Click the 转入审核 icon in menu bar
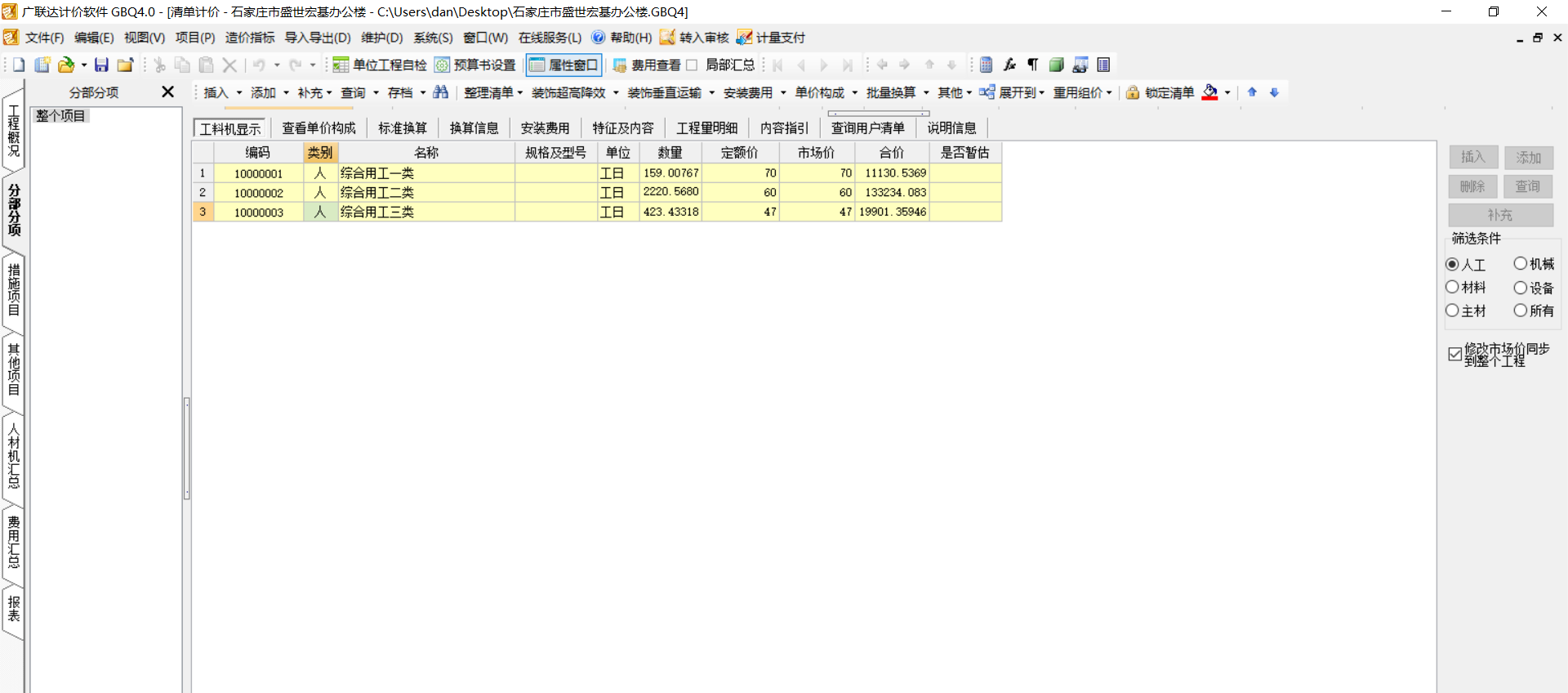Image resolution: width=1568 pixels, height=693 pixels. point(667,38)
